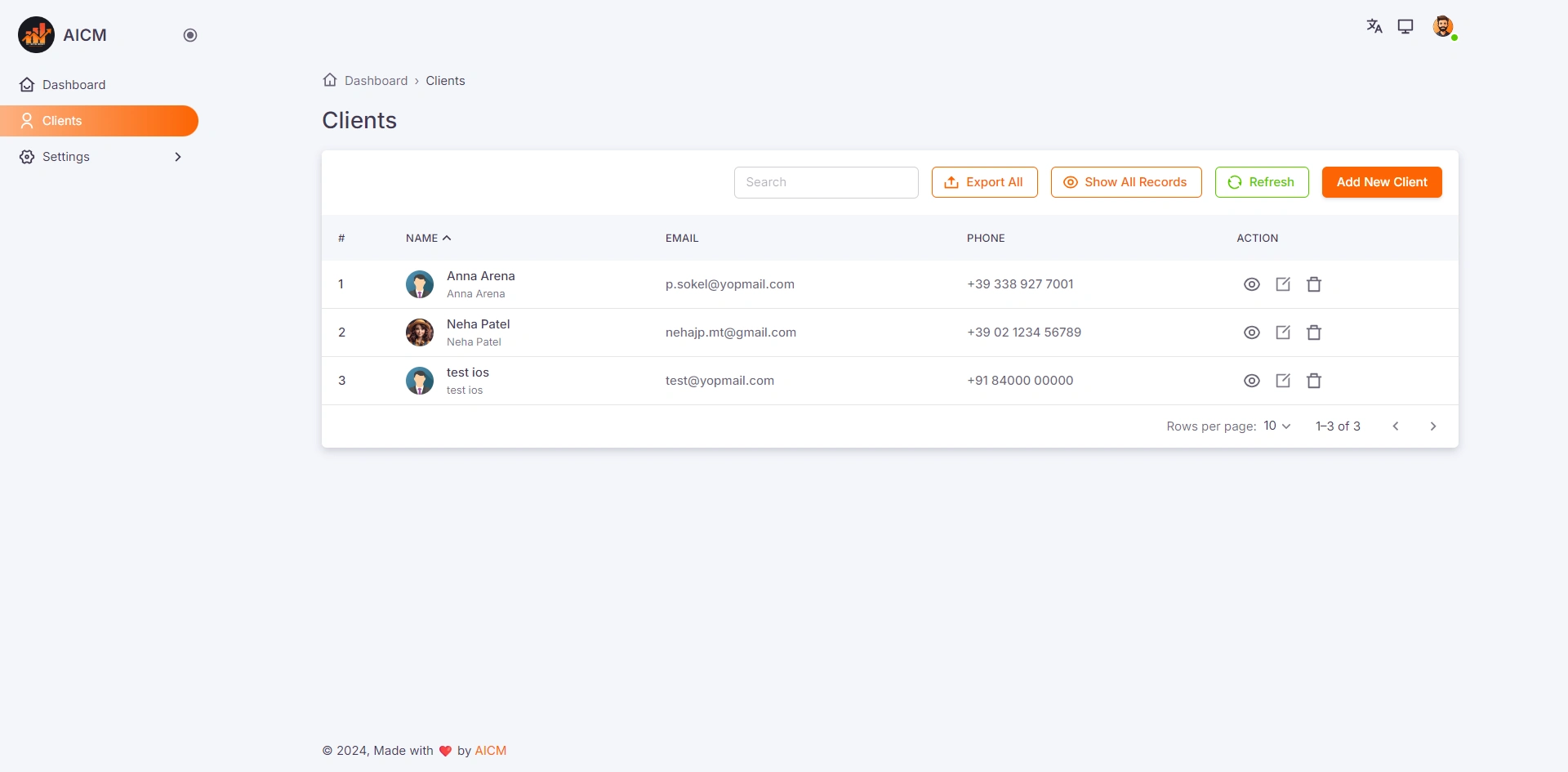Open the Rows per page dropdown
Screen dimensions: 1568x772
1277,426
